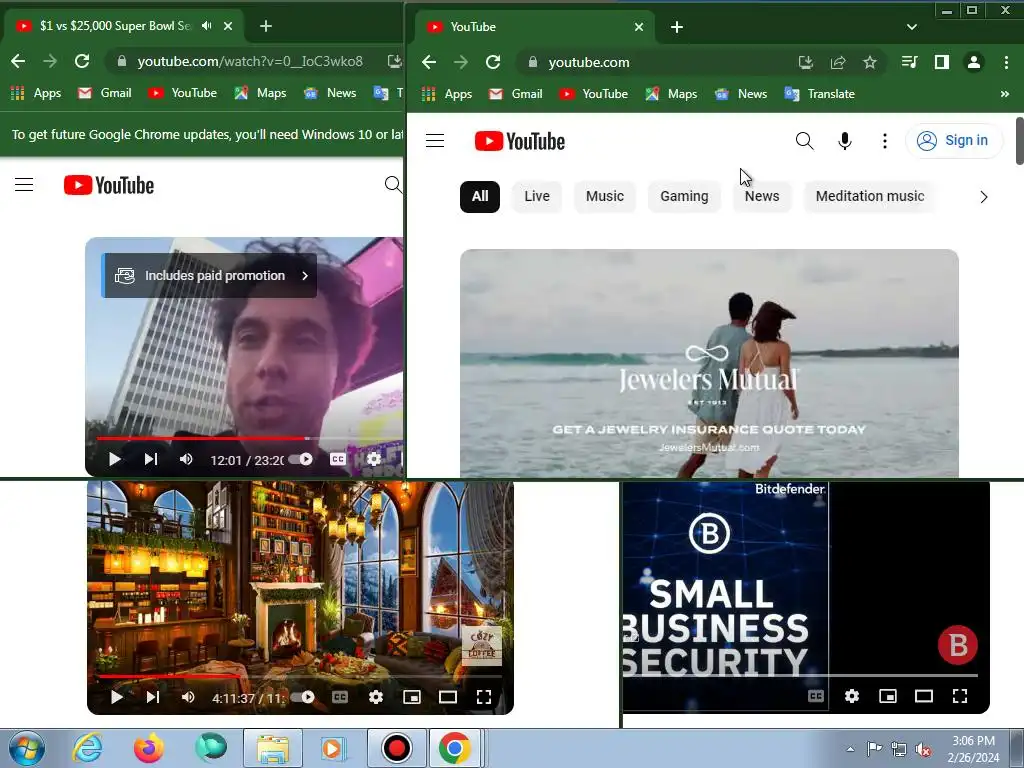Expand the Includes paid promotion chevron
The height and width of the screenshot is (768, 1024).
click(x=304, y=276)
